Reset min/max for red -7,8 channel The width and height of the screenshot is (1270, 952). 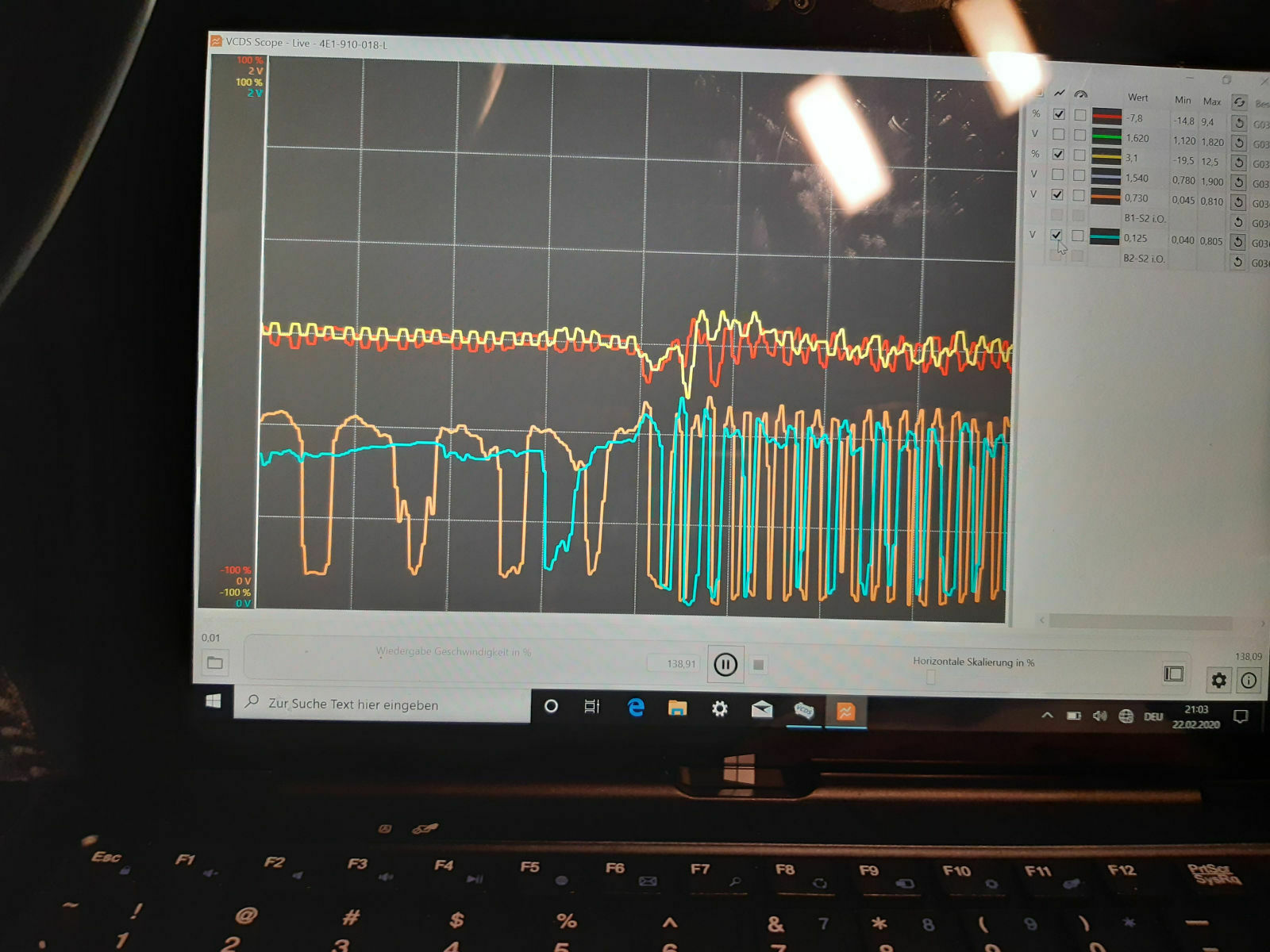tap(1238, 123)
